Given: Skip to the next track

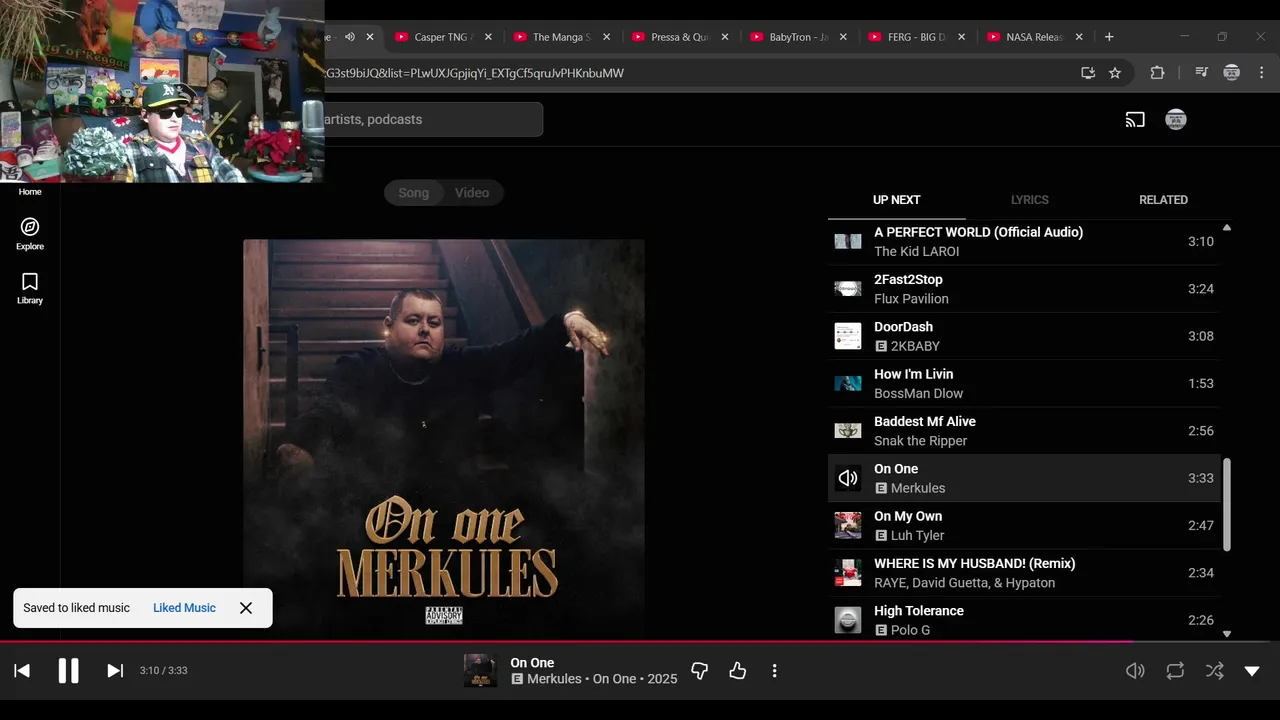Looking at the screenshot, I should (115, 671).
